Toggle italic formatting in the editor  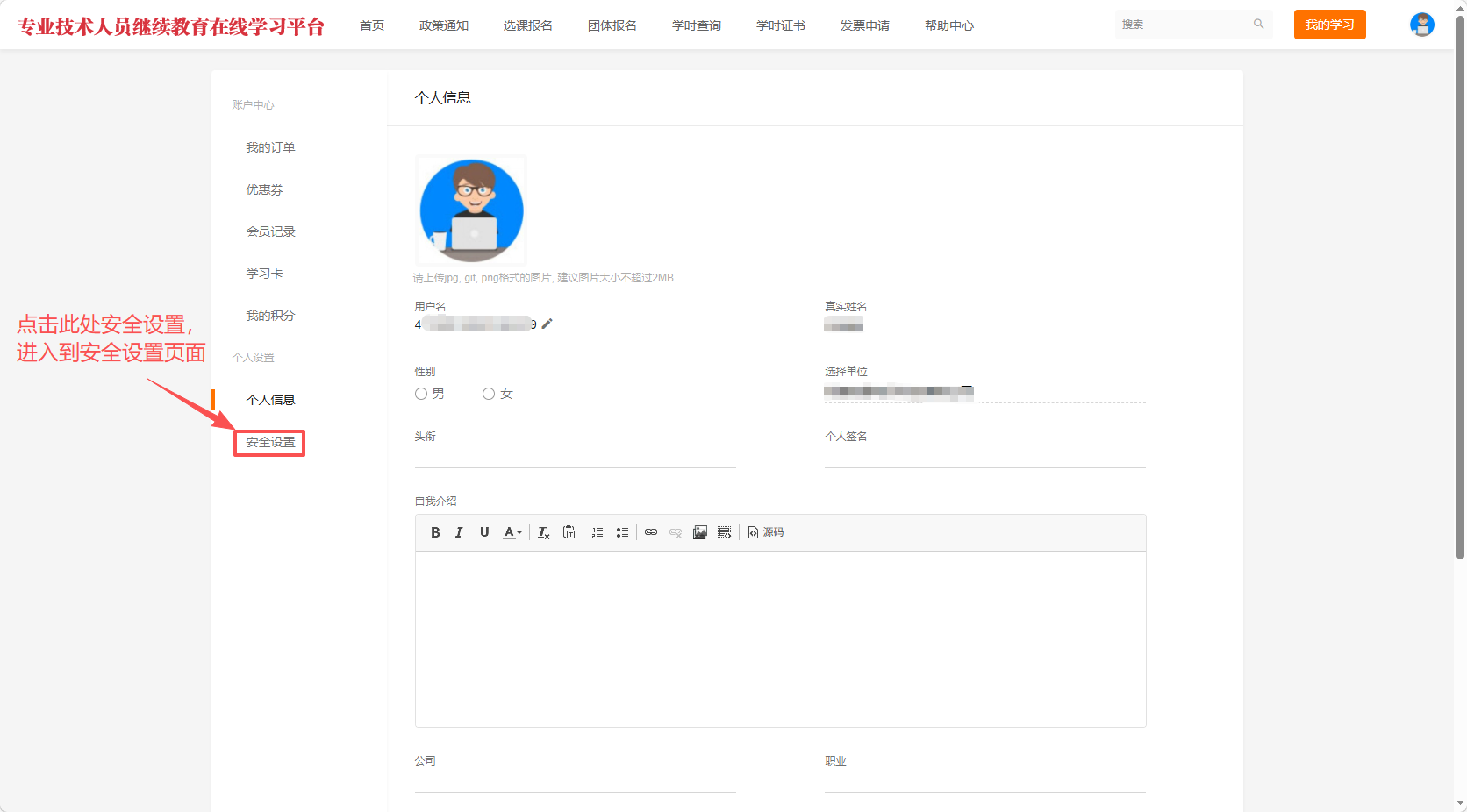(x=459, y=532)
